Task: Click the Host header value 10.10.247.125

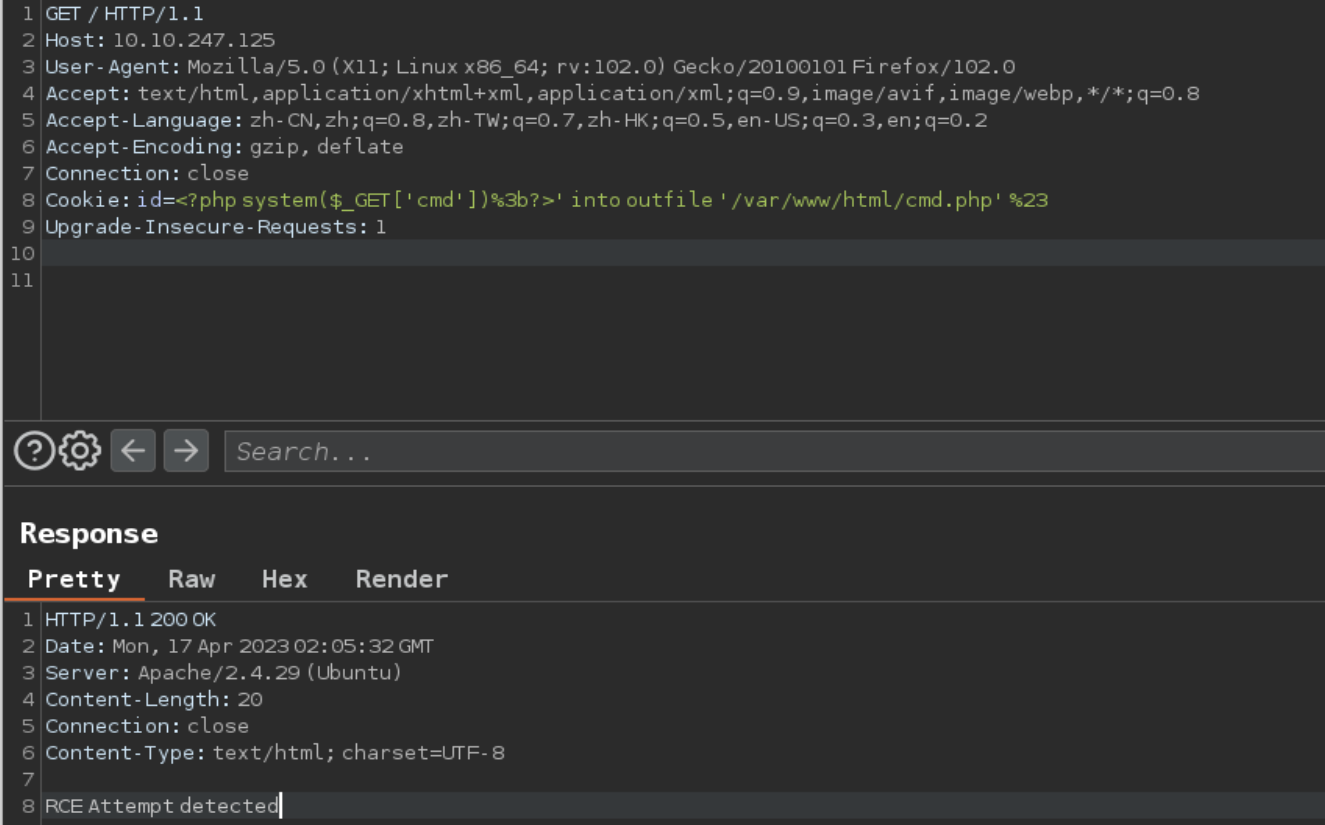Action: tap(193, 41)
